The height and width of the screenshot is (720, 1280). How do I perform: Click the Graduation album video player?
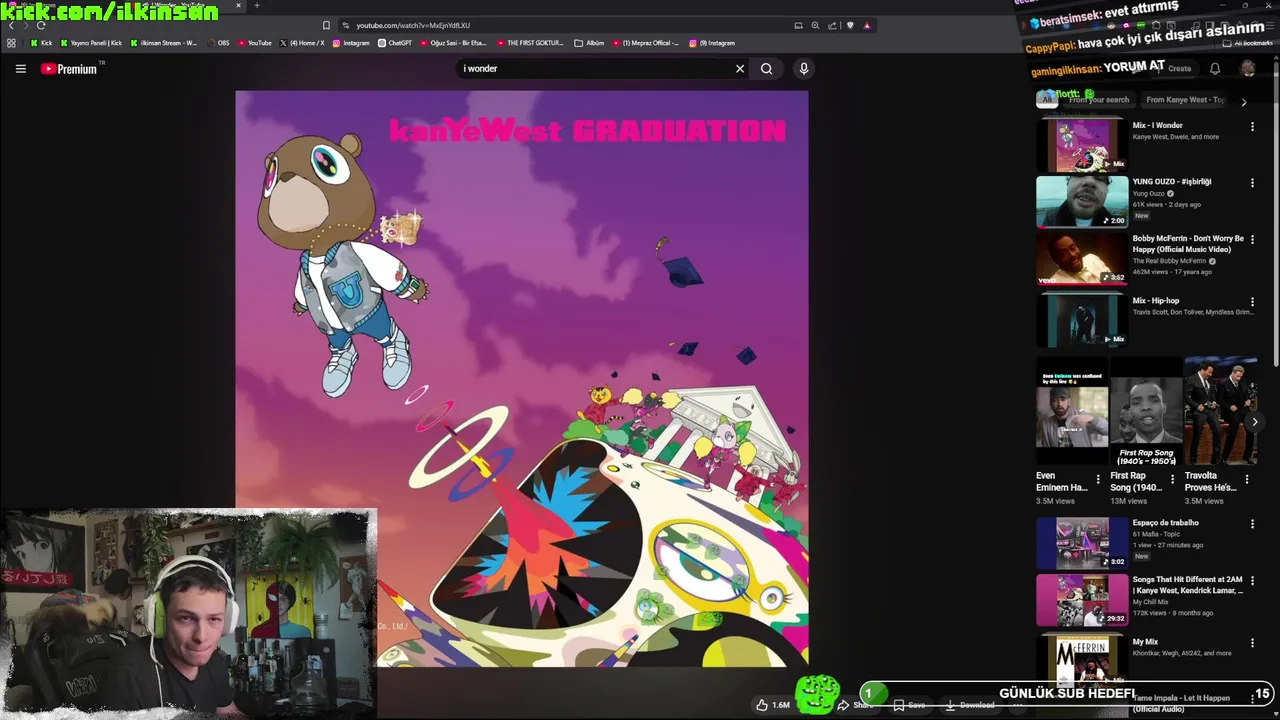click(522, 379)
